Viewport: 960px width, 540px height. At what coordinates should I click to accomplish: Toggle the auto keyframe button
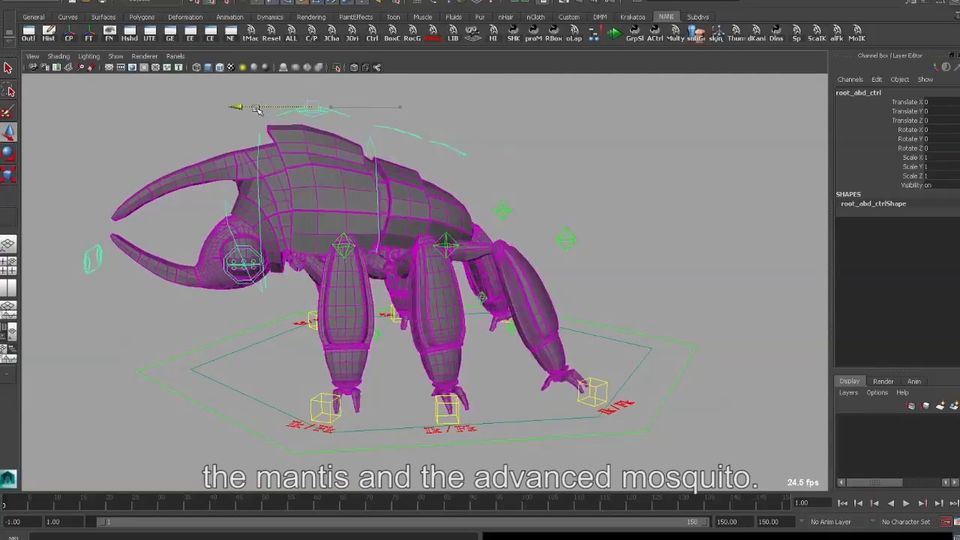click(946, 521)
